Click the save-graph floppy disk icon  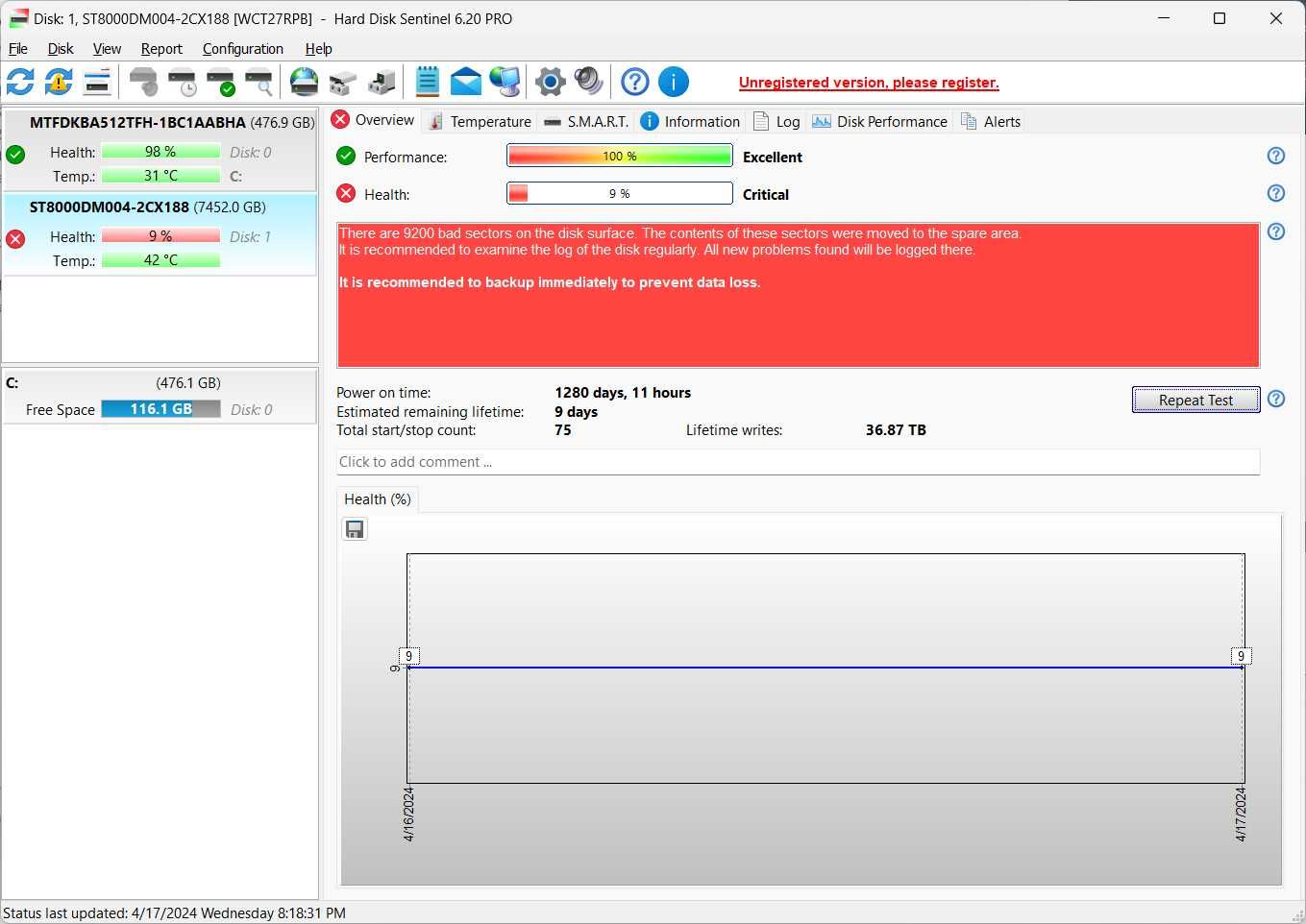tap(355, 529)
